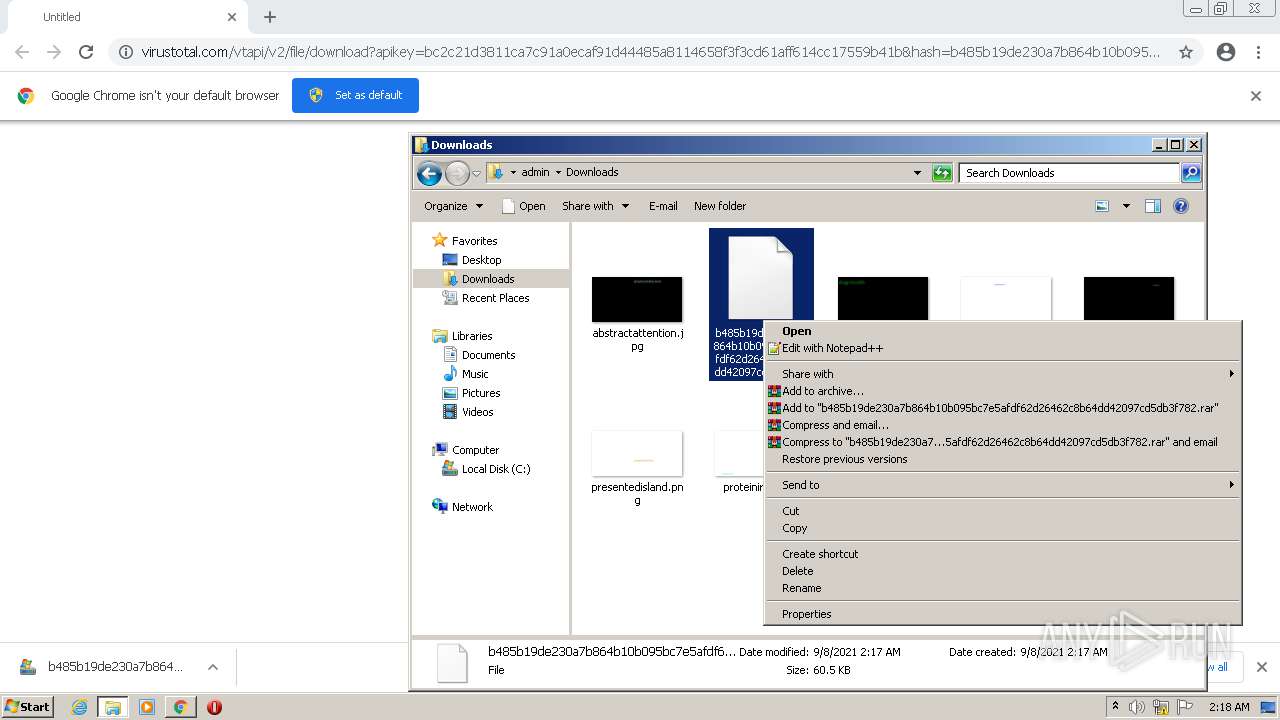The width and height of the screenshot is (1280, 720).
Task: Click the E-mail toolbar button
Action: tap(663, 206)
